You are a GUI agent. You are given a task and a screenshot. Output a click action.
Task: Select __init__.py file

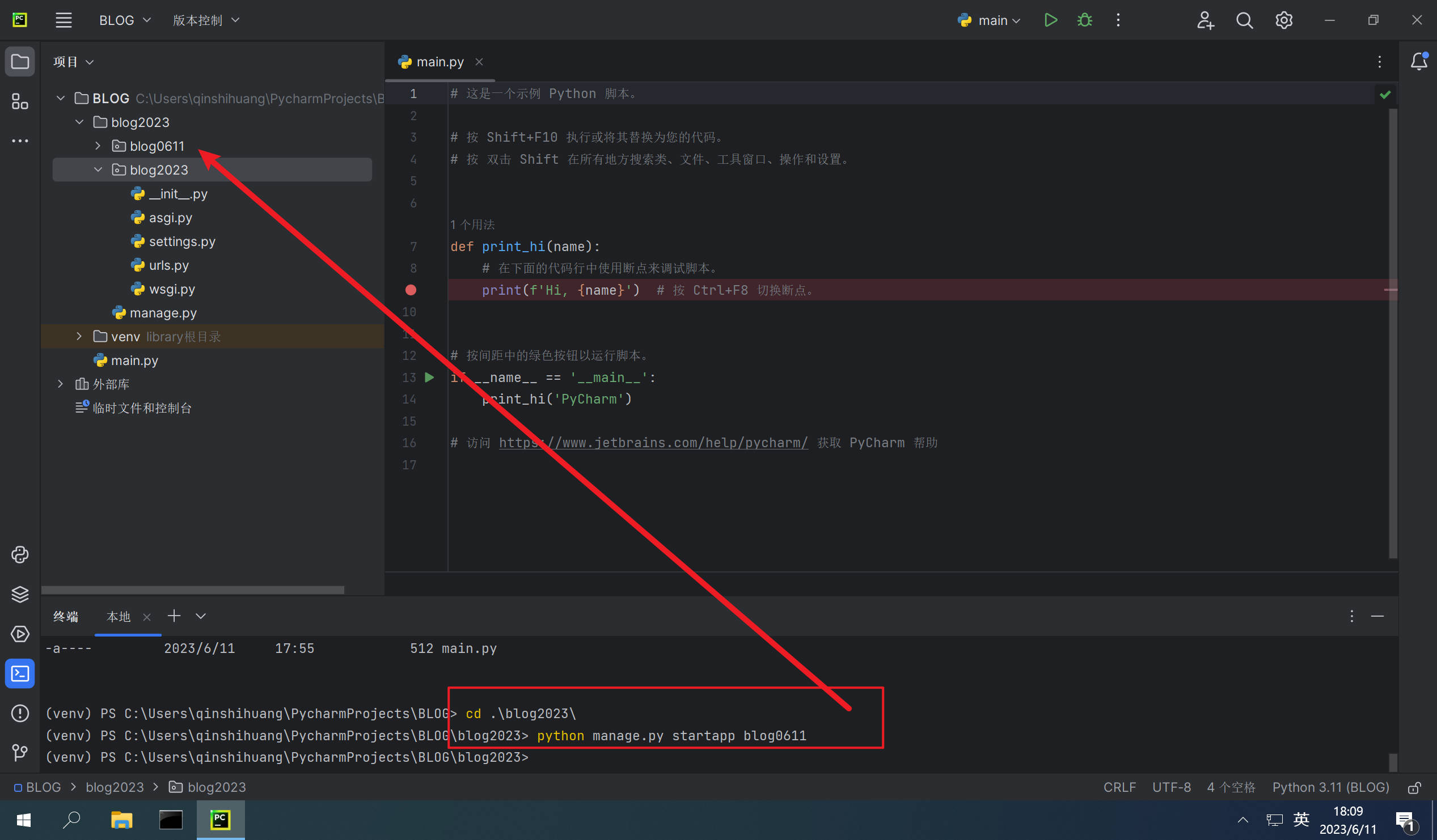(177, 194)
